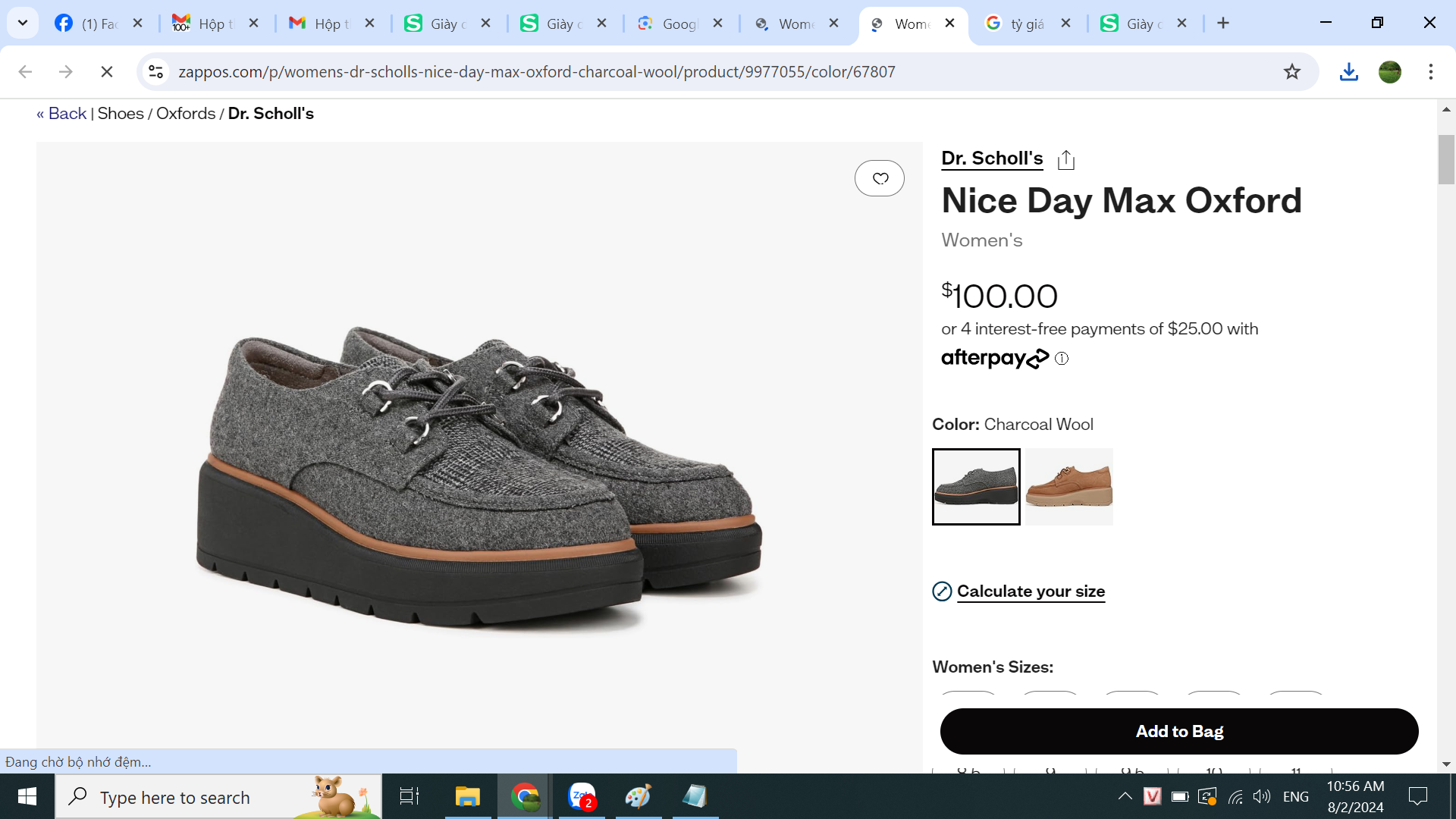Open Wi-Fi network settings in tray
The height and width of the screenshot is (819, 1456).
pos(1235,796)
